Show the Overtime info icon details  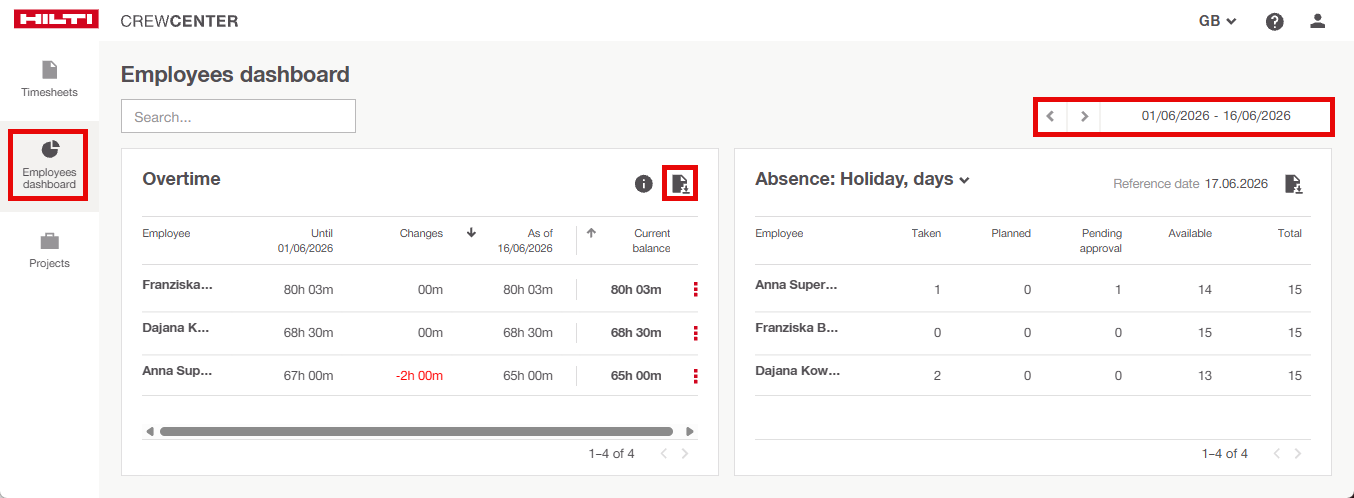tap(644, 184)
